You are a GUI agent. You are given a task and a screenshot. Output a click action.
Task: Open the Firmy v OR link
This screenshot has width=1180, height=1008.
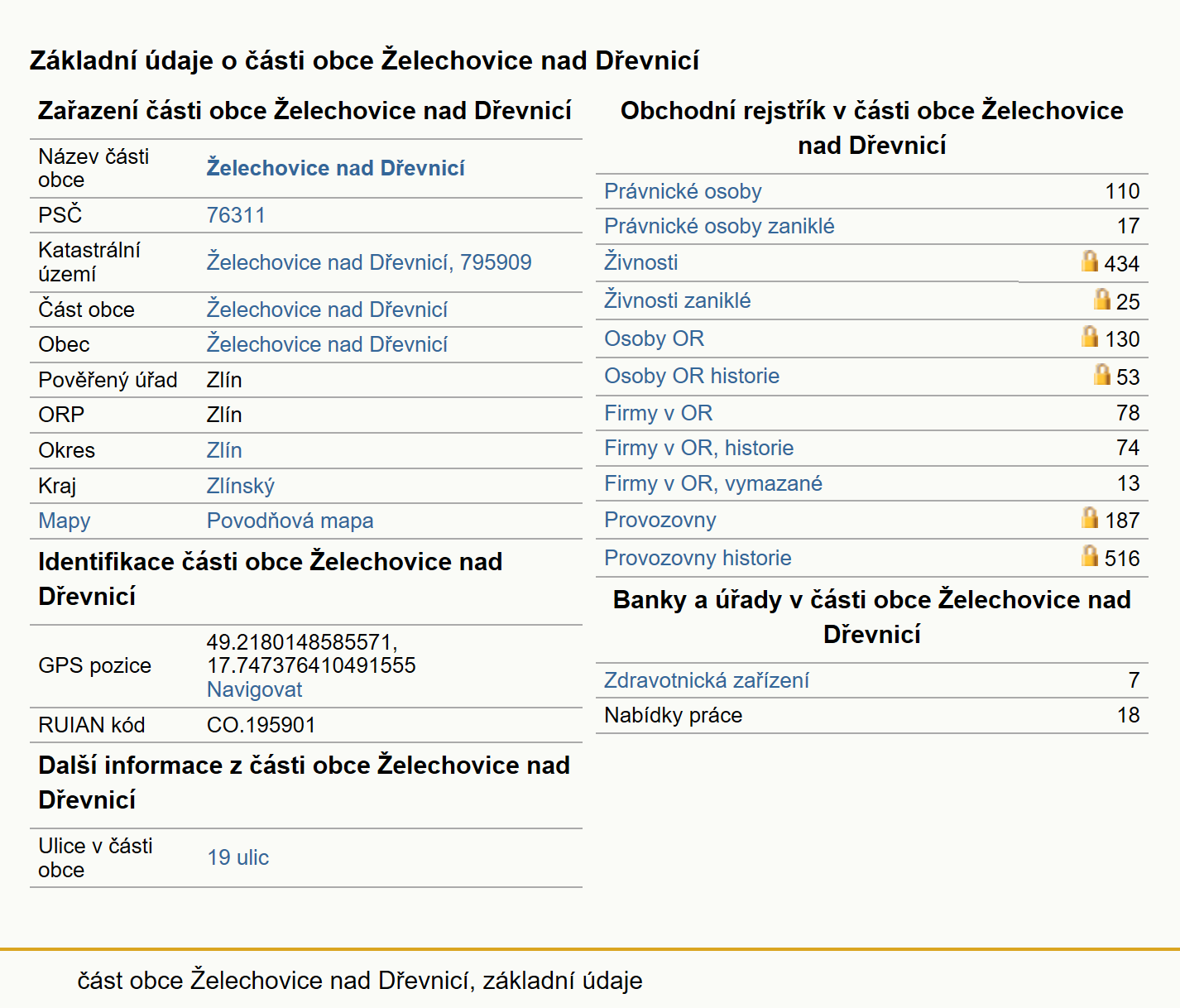pos(658,413)
